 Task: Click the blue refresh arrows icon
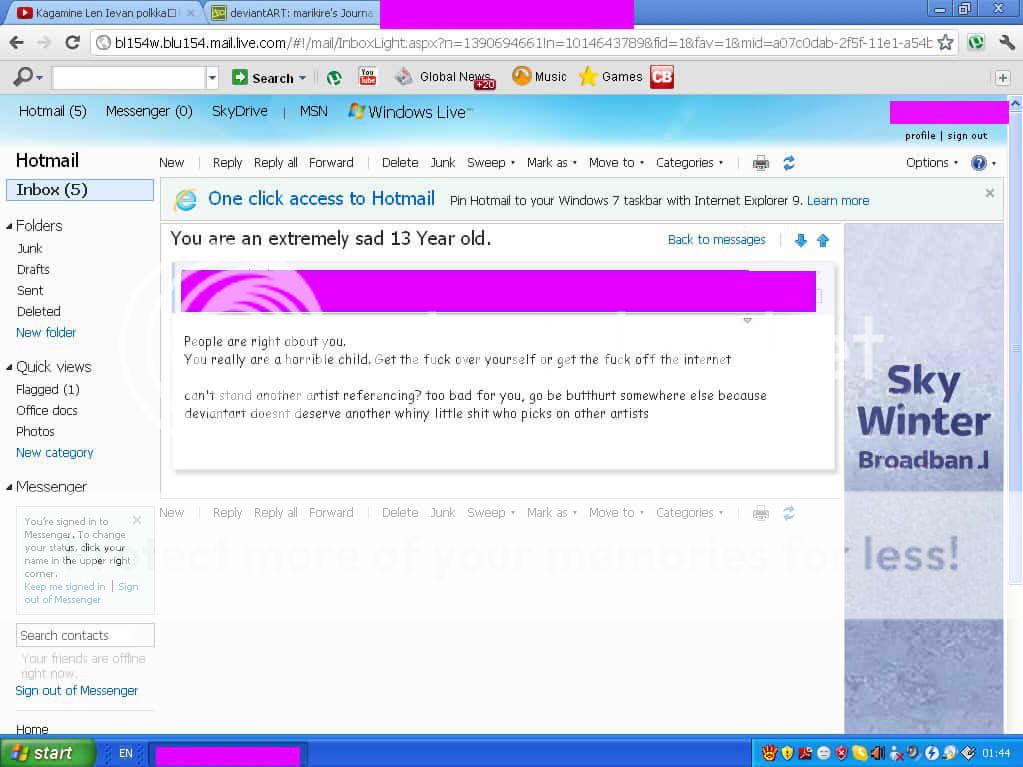pos(789,163)
